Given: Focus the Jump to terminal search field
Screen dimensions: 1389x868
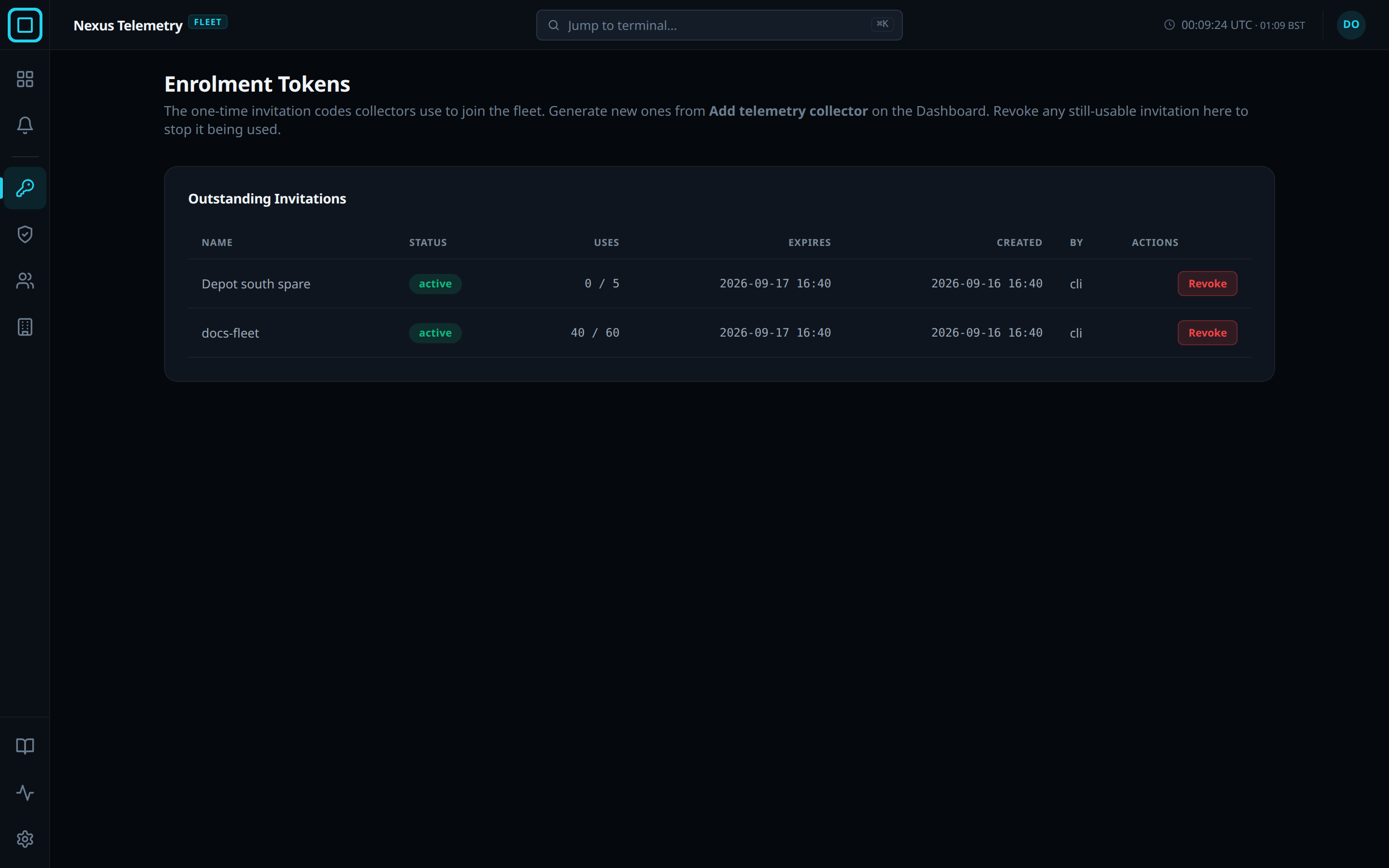Looking at the screenshot, I should coord(719,25).
